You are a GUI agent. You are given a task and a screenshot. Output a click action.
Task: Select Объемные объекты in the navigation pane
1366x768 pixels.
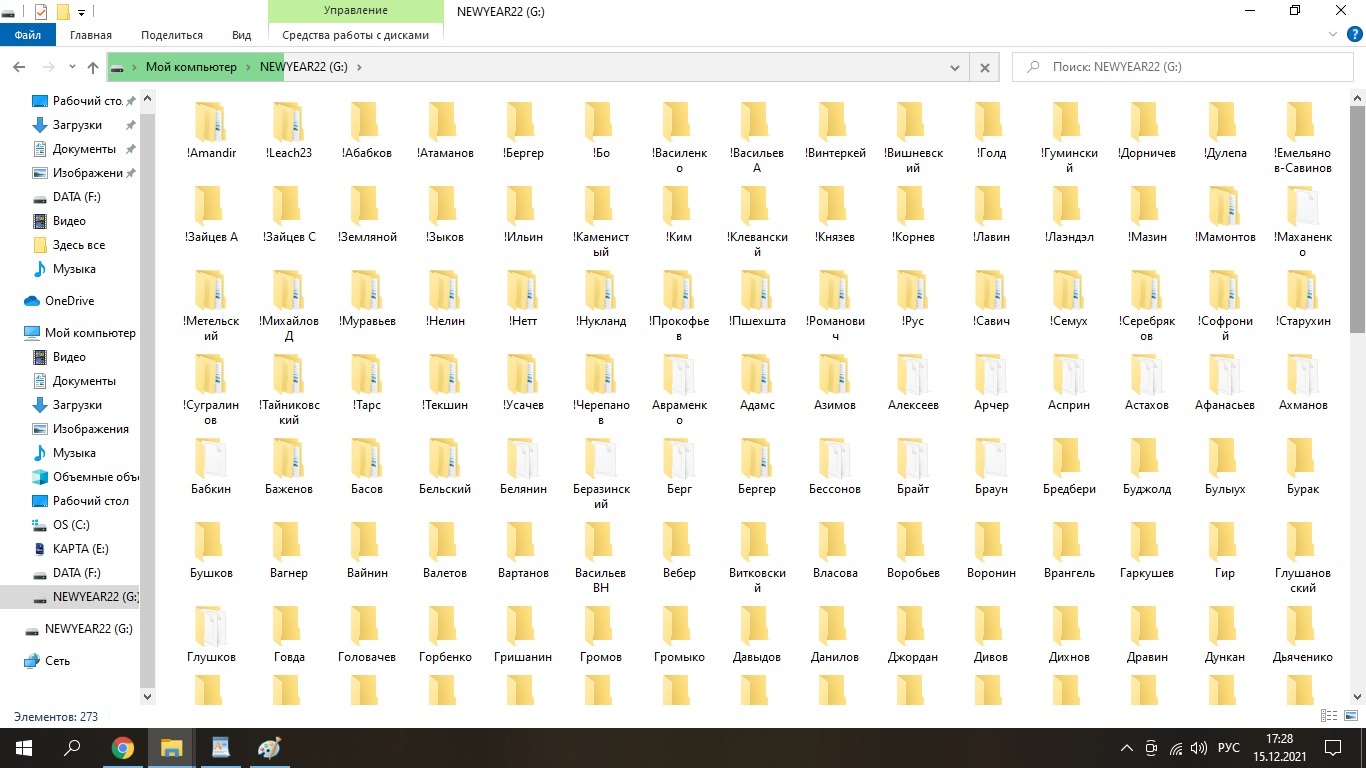[86, 477]
